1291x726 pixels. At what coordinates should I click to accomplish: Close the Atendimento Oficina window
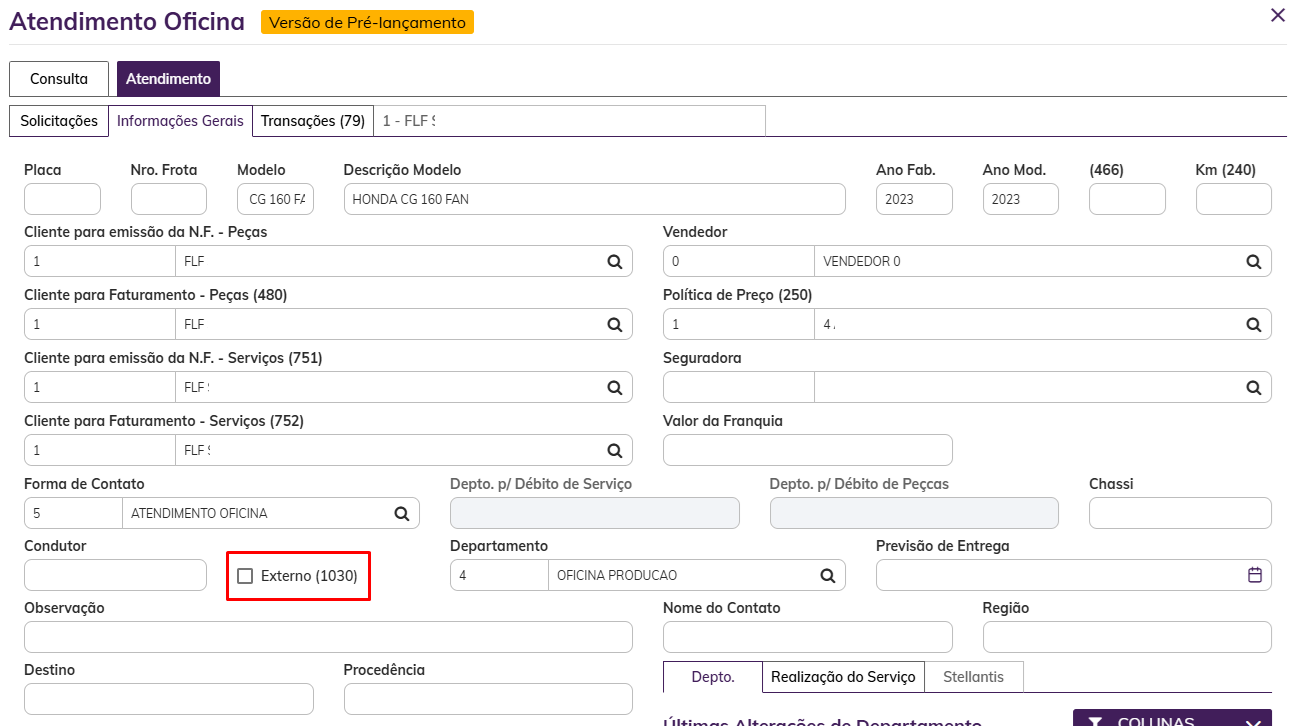[x=1277, y=15]
